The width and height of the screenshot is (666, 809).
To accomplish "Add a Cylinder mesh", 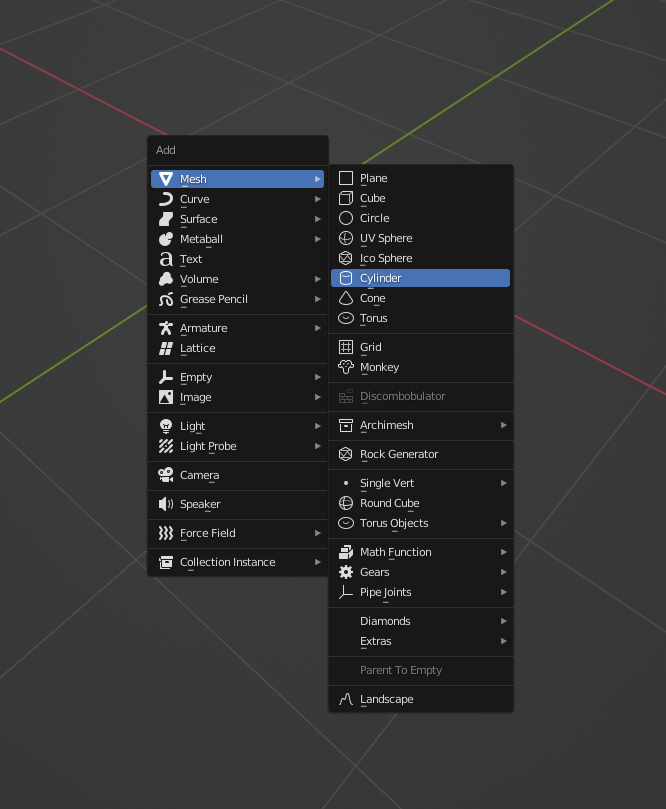I will pyautogui.click(x=420, y=278).
